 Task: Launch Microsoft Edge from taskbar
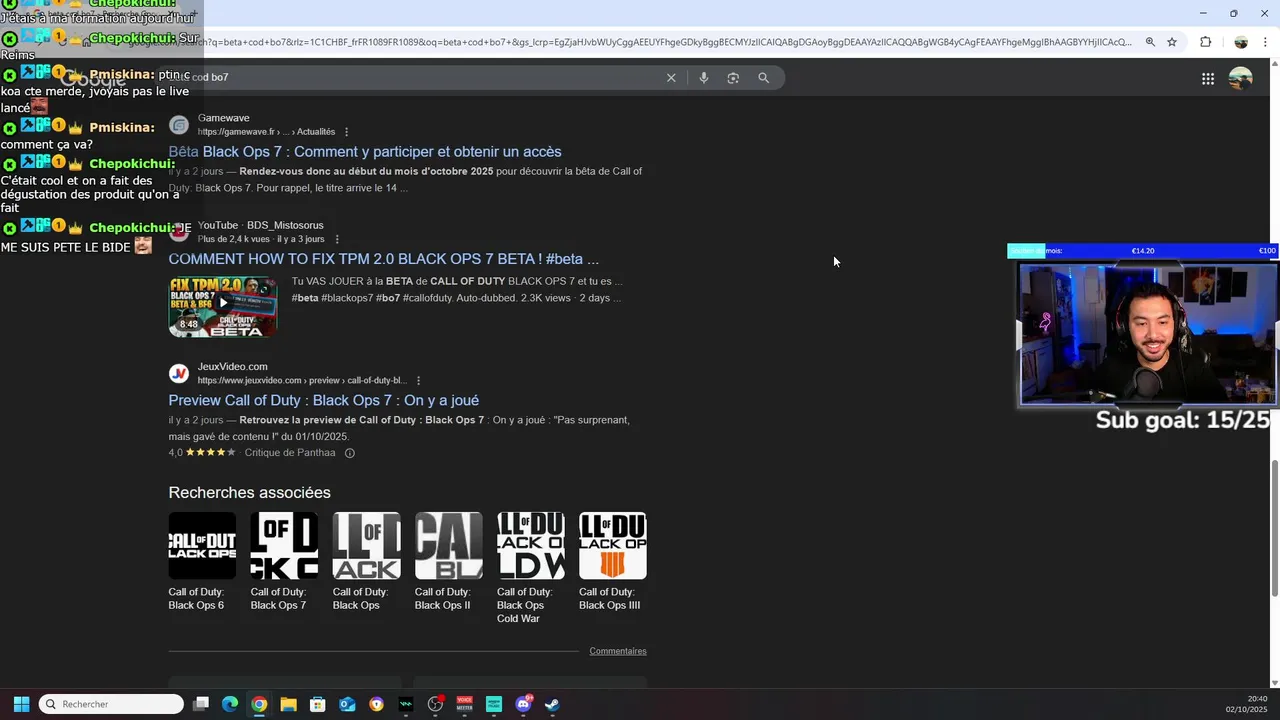pos(230,704)
